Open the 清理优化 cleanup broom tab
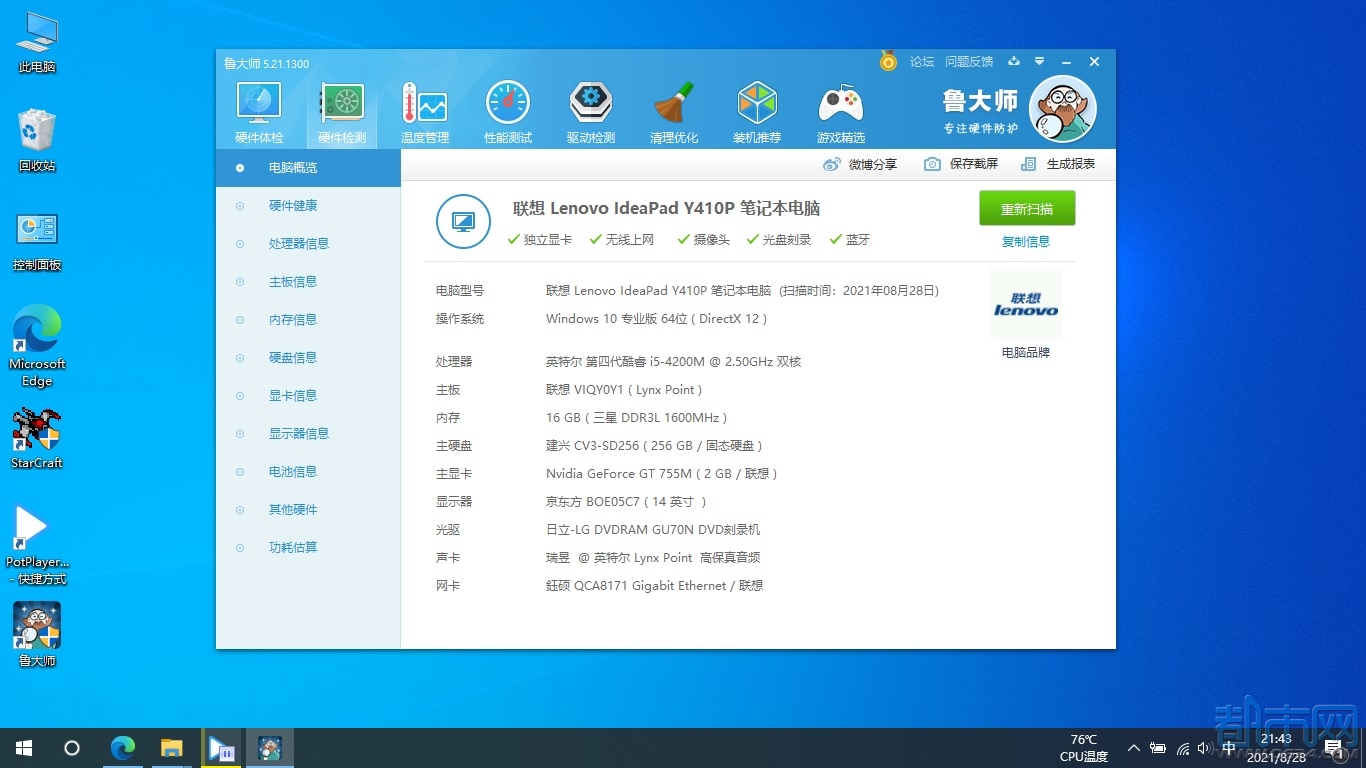The image size is (1366, 768). tap(674, 113)
